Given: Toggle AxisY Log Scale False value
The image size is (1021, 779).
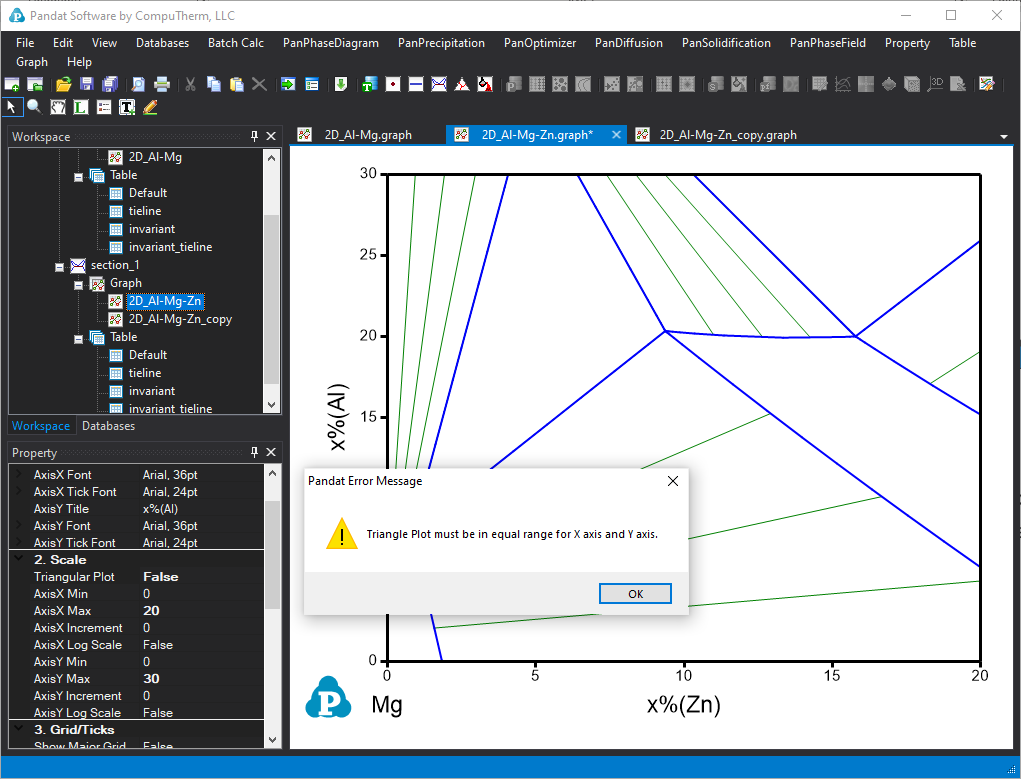Looking at the screenshot, I should 158,713.
